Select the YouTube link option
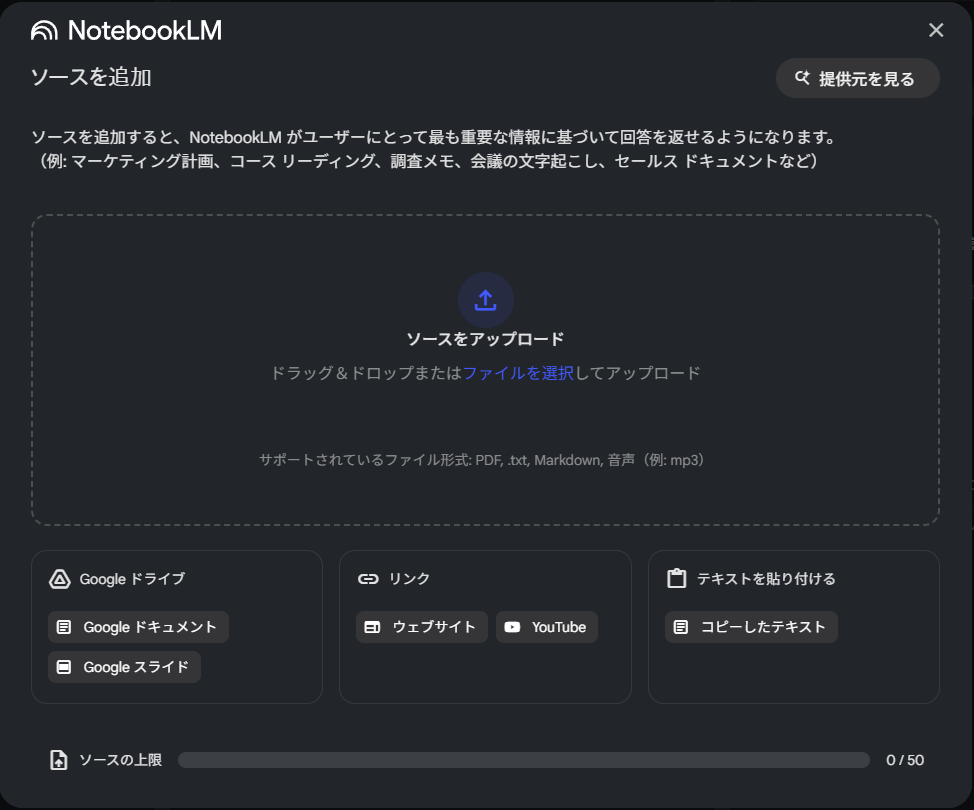 (546, 627)
